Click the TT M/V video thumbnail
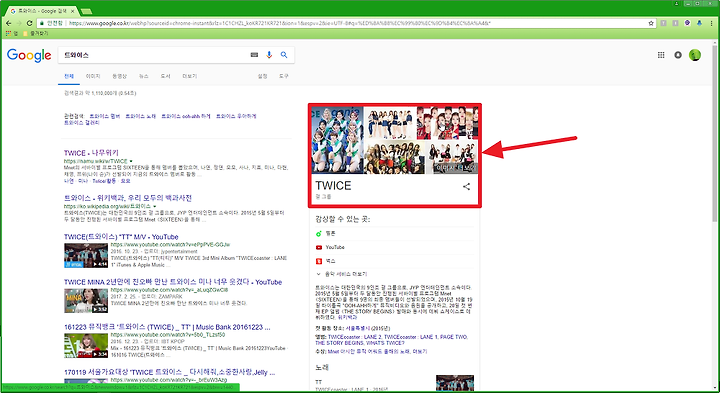 (x=86, y=255)
